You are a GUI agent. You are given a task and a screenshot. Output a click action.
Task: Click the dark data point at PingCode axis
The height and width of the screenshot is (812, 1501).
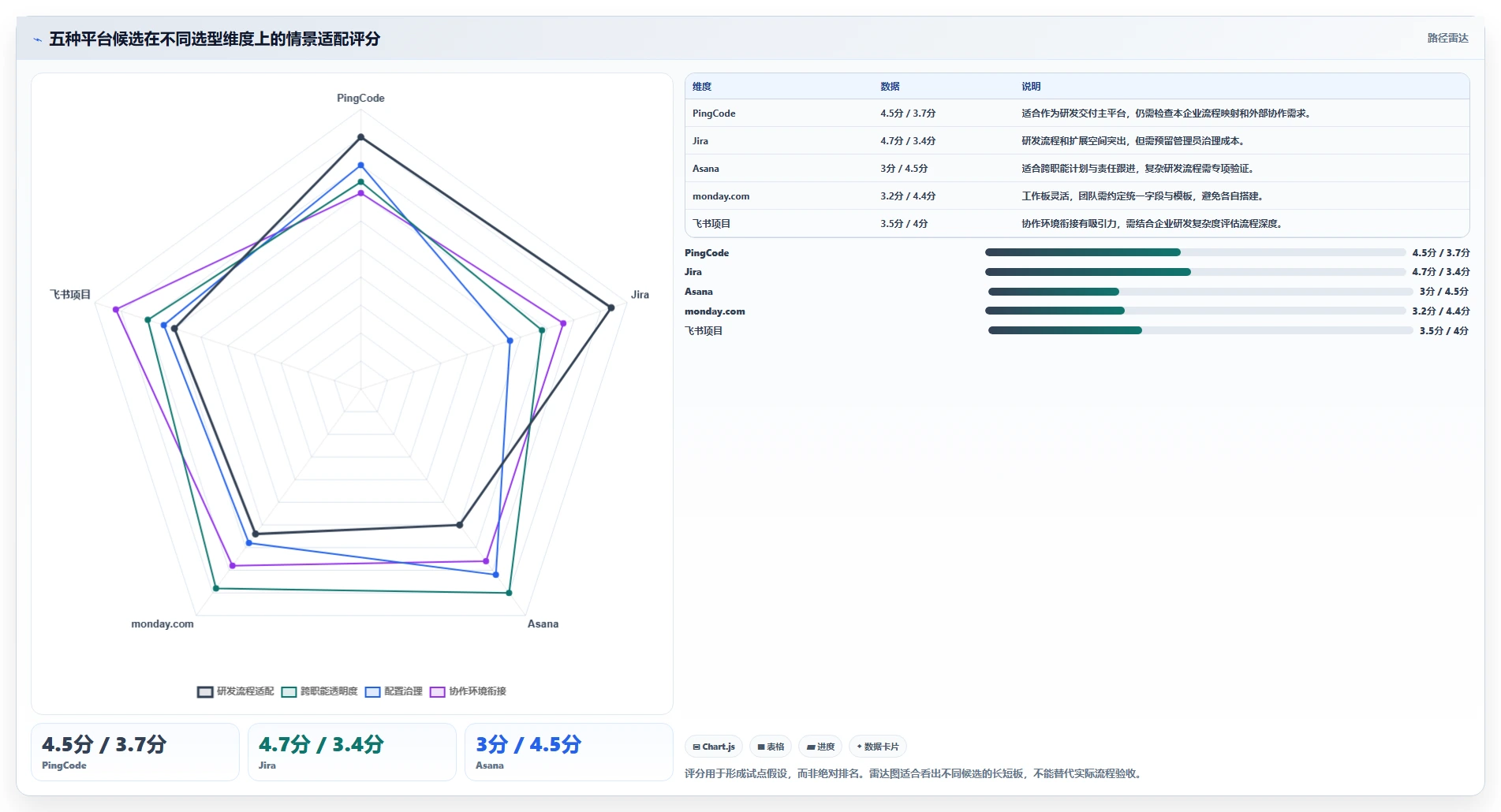(361, 137)
